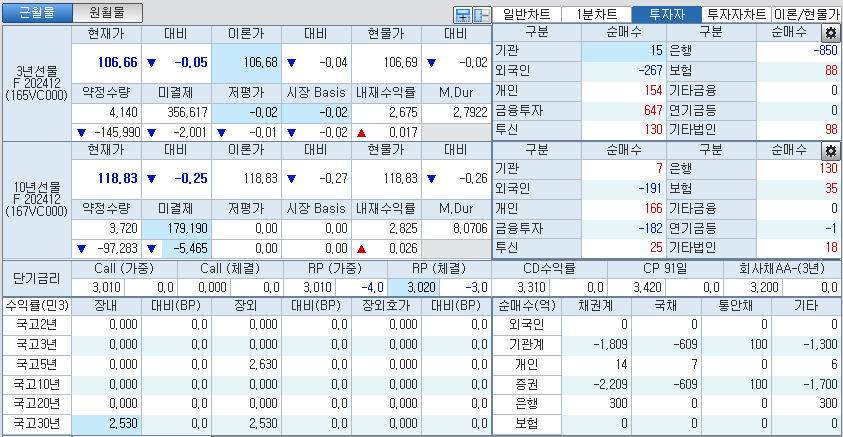Image resolution: width=843 pixels, height=437 pixels.
Task: Open gear settings for 10년선물 investor table
Action: (x=831, y=151)
